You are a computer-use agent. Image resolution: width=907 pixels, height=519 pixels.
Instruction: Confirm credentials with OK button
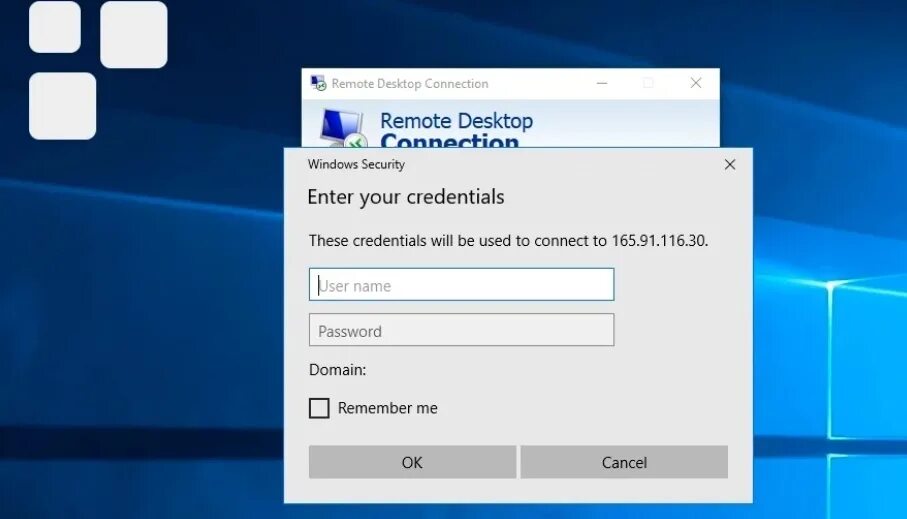point(412,462)
